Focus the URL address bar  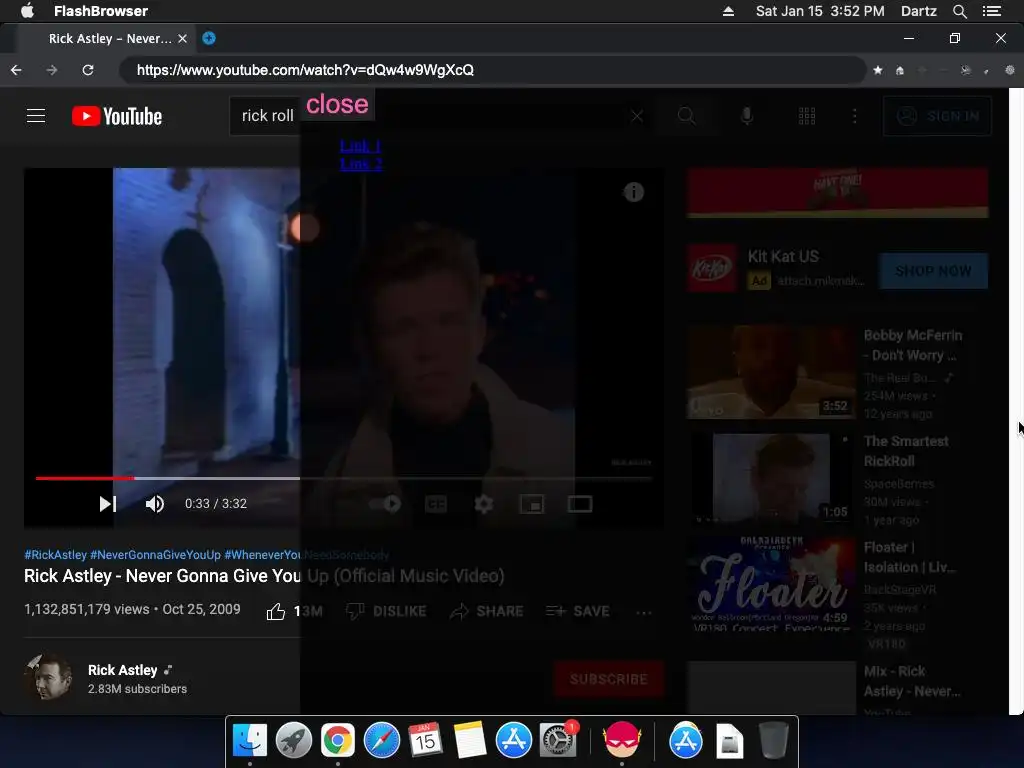click(493, 70)
